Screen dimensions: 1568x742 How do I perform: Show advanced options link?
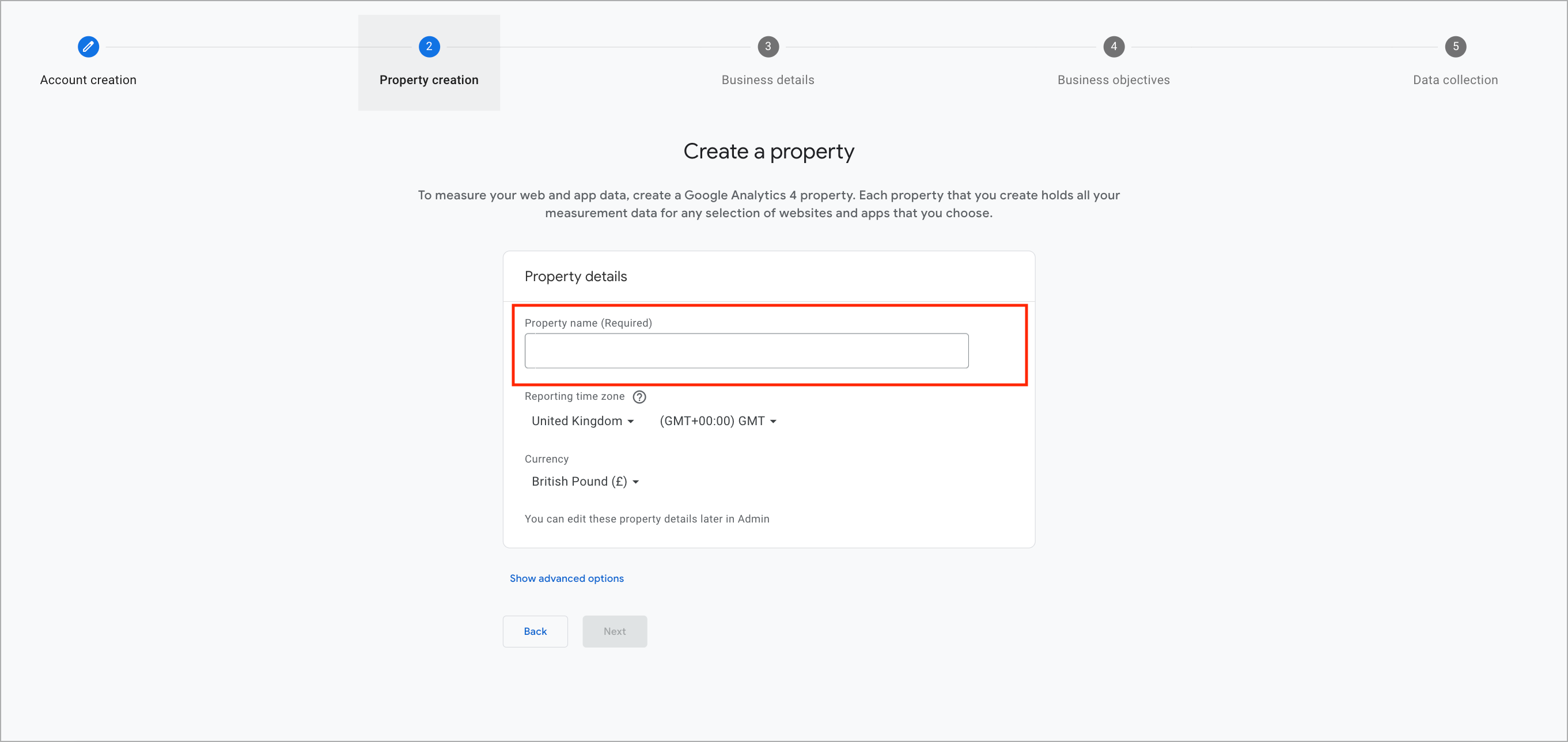coord(567,578)
